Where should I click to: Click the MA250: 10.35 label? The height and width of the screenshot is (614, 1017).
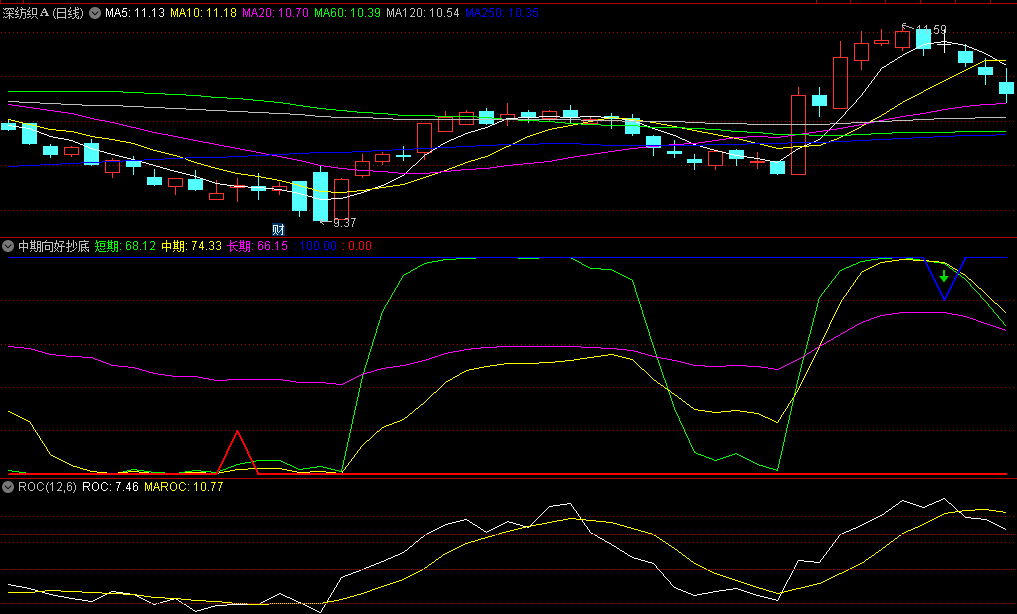coord(501,13)
